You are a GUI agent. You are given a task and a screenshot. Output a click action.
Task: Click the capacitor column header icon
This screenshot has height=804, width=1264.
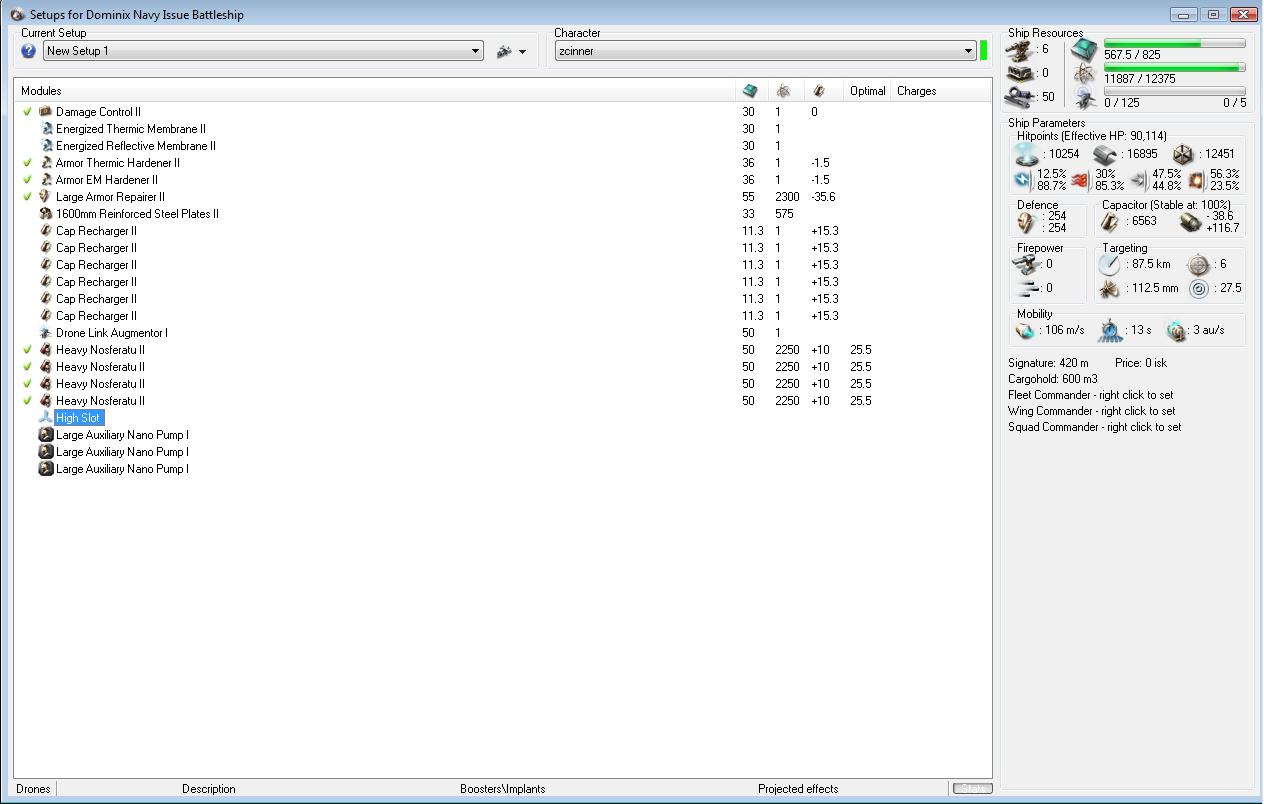(819, 91)
